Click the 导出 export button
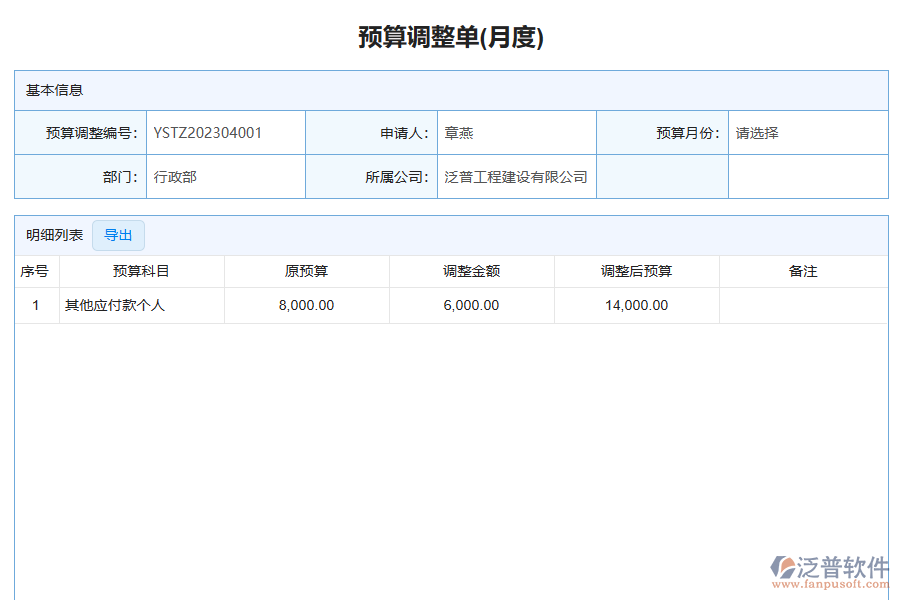Screen dimensions: 900x600 pyautogui.click(x=117, y=235)
